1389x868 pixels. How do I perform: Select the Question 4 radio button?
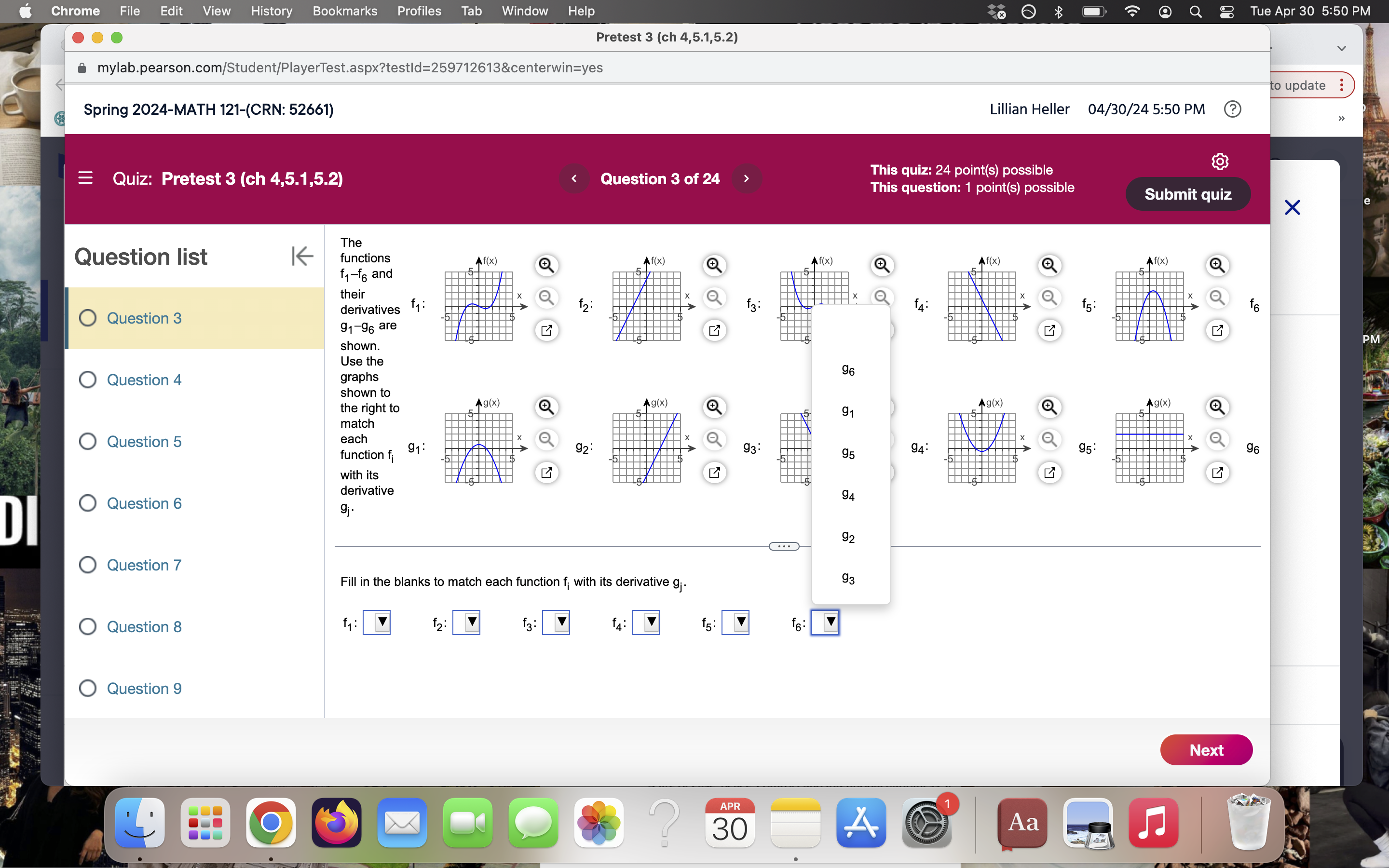pos(88,380)
